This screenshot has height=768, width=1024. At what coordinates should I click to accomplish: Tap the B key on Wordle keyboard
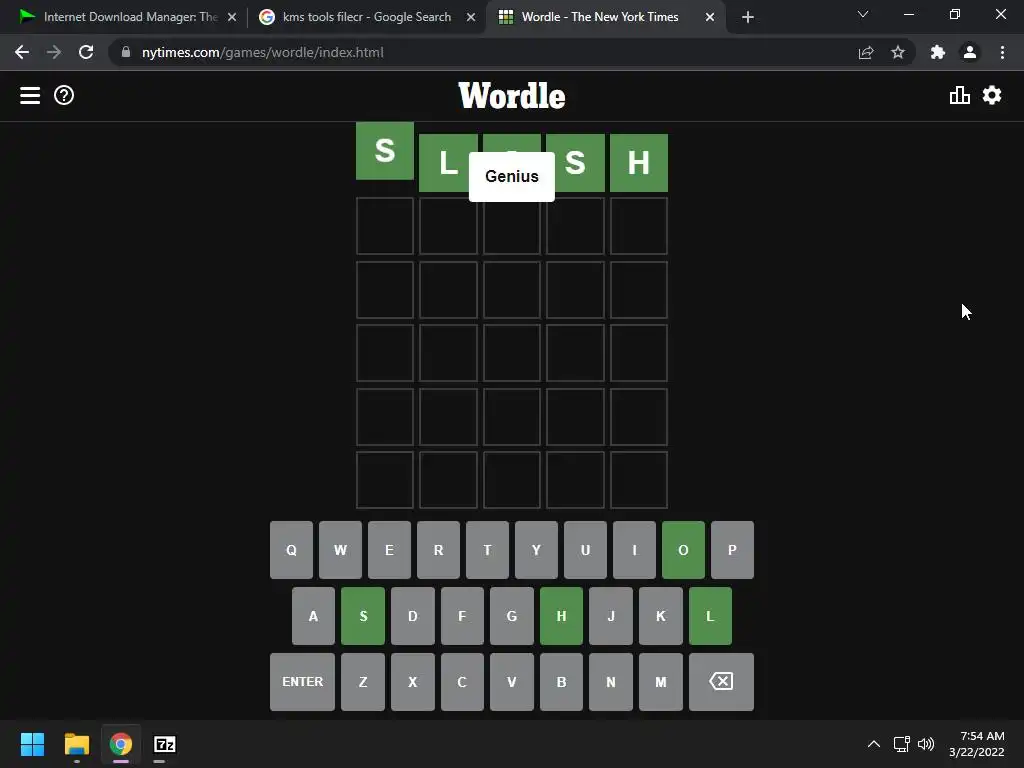pyautogui.click(x=562, y=682)
